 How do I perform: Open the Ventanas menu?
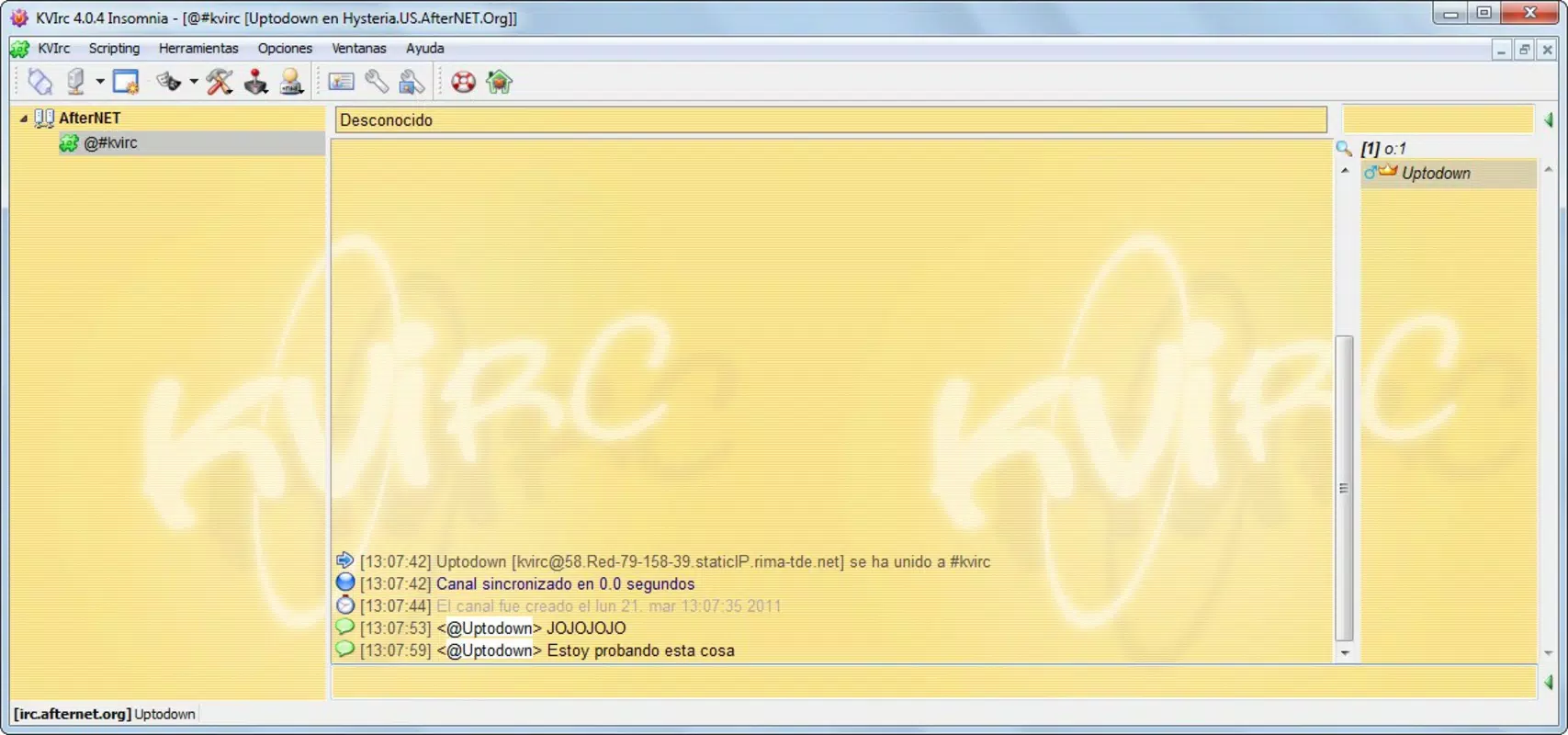tap(359, 48)
